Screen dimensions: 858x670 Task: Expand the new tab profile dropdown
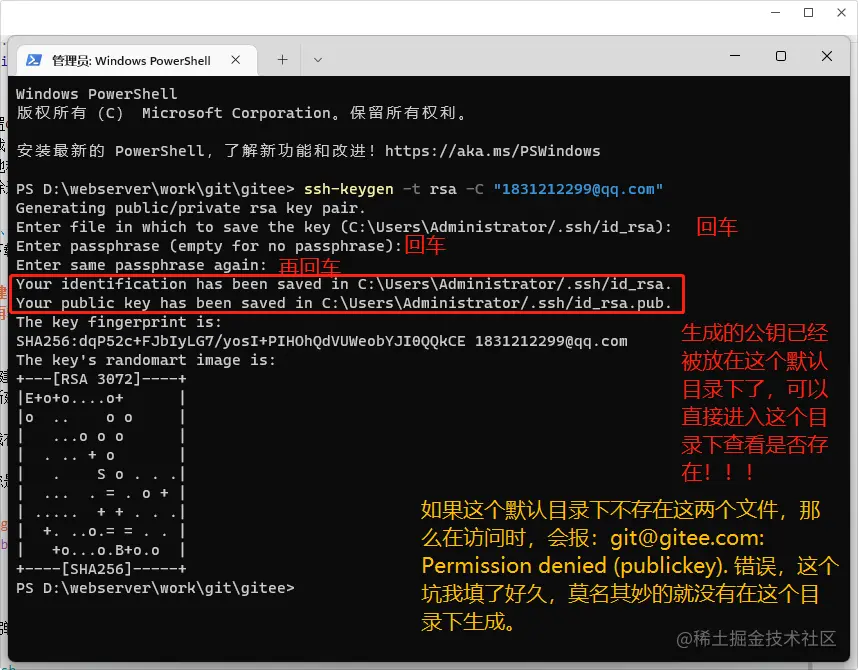[318, 60]
